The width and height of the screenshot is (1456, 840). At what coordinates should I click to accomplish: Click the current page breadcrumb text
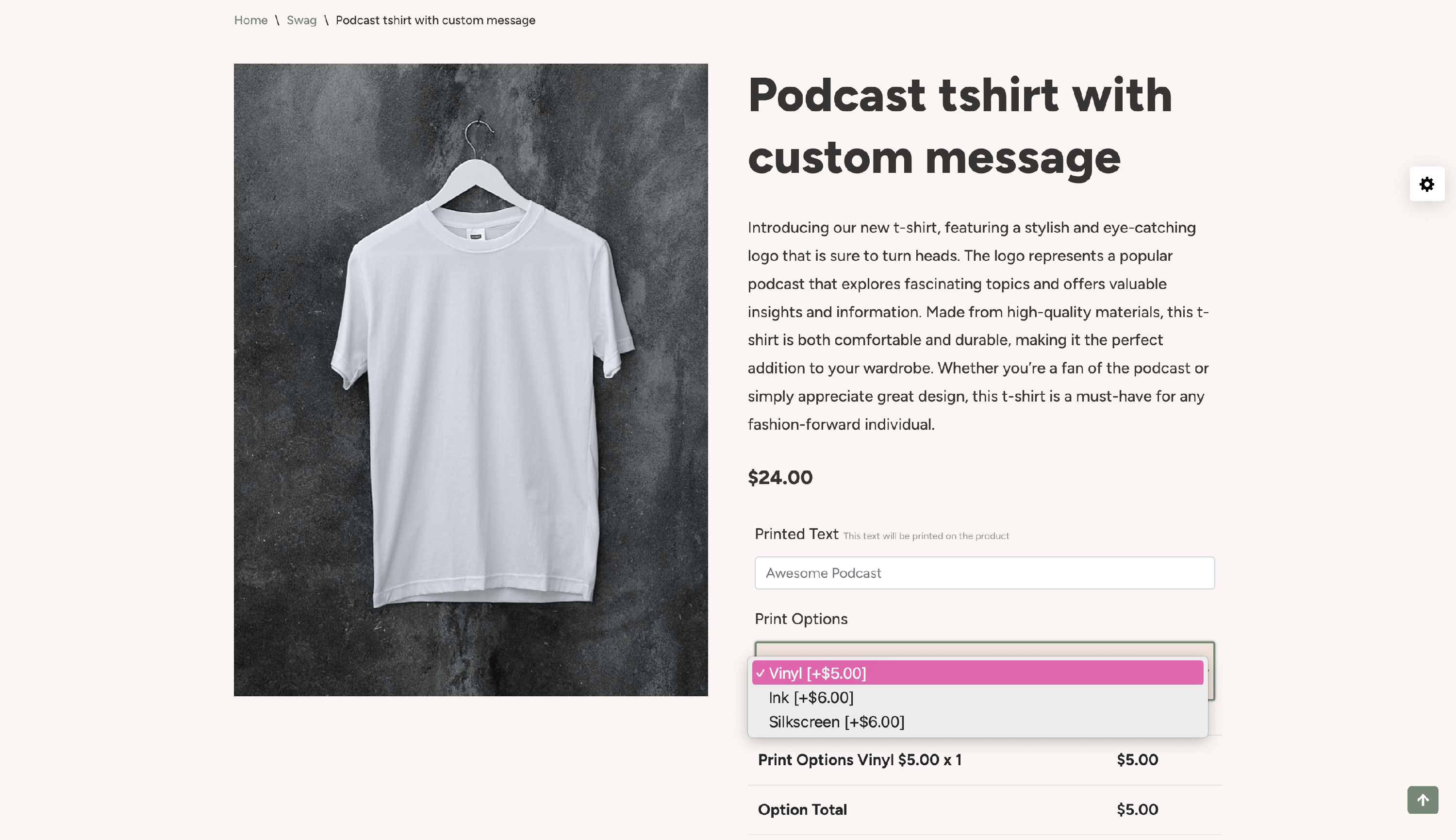[435, 20]
